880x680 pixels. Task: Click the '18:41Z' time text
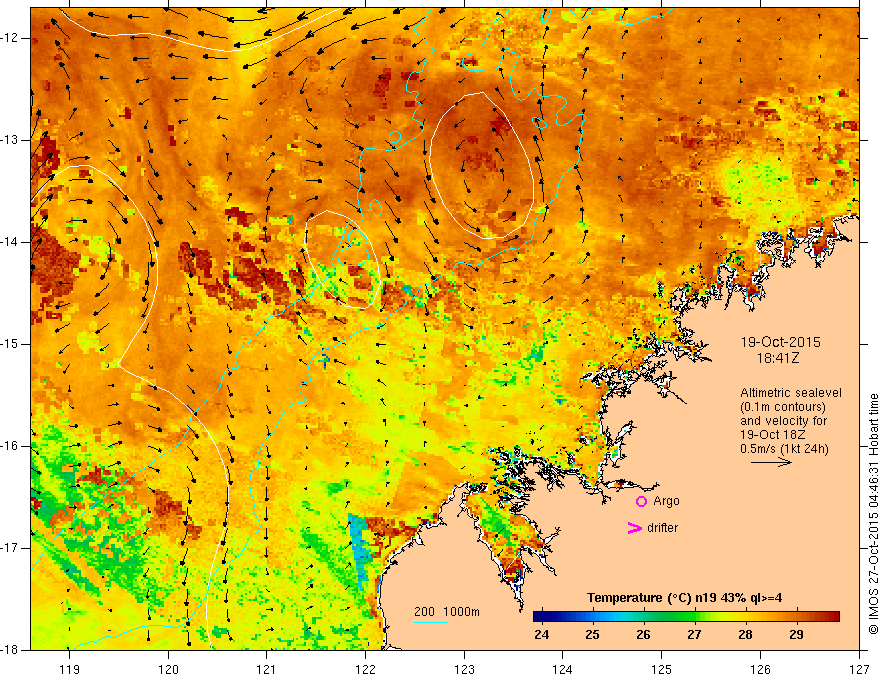pos(778,358)
